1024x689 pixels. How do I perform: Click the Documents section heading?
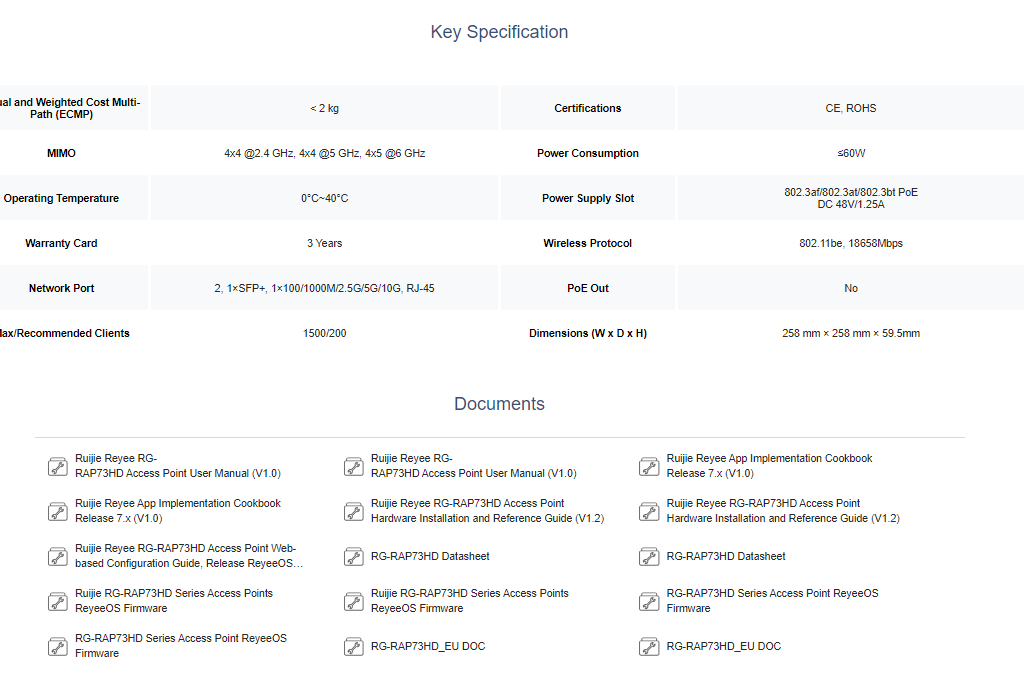[499, 404]
